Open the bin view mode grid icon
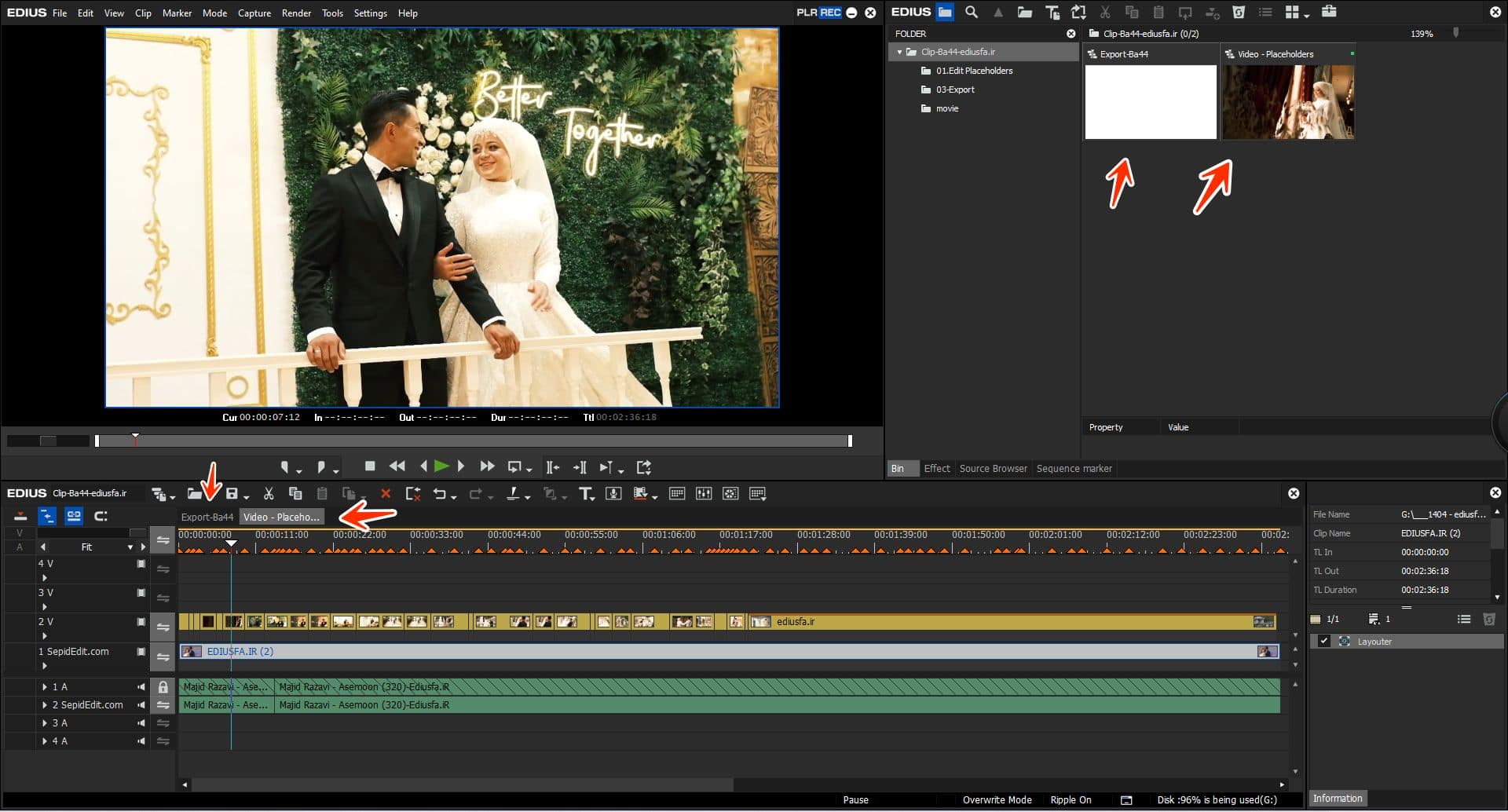The width and height of the screenshot is (1508, 812). coord(1292,12)
